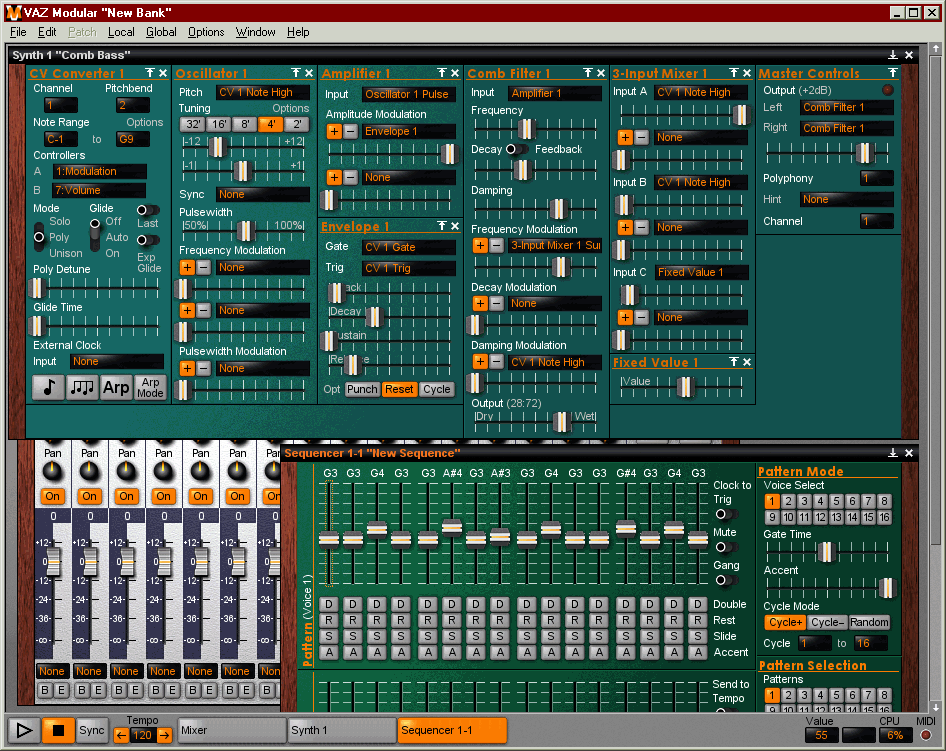Click the Reset button in Envelope 1

tap(399, 390)
